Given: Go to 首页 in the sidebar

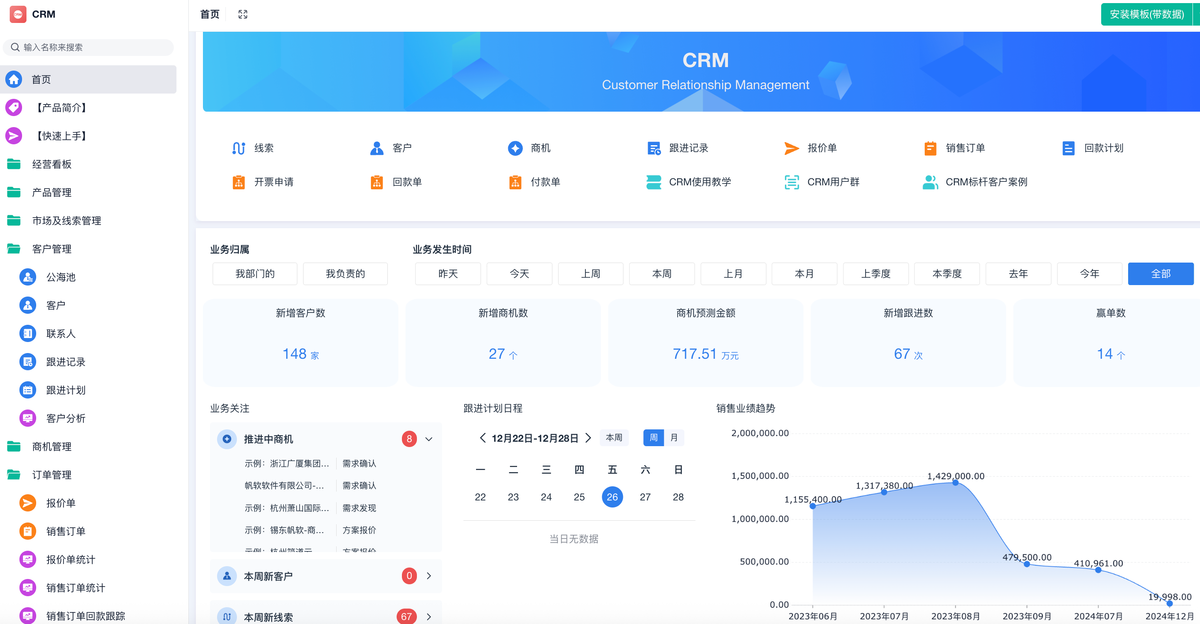Looking at the screenshot, I should click(x=89, y=79).
